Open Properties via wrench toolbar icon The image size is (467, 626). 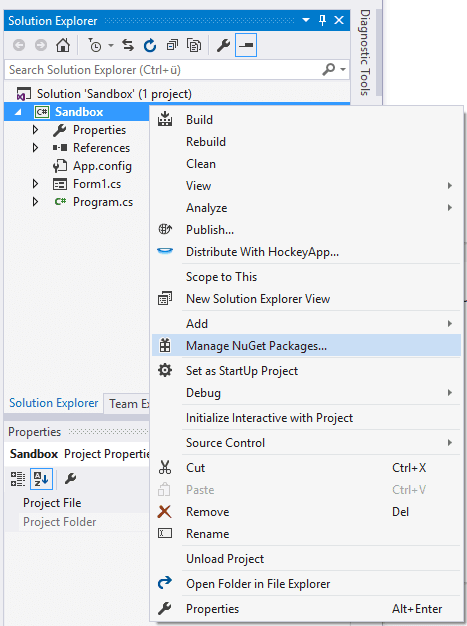click(223, 46)
